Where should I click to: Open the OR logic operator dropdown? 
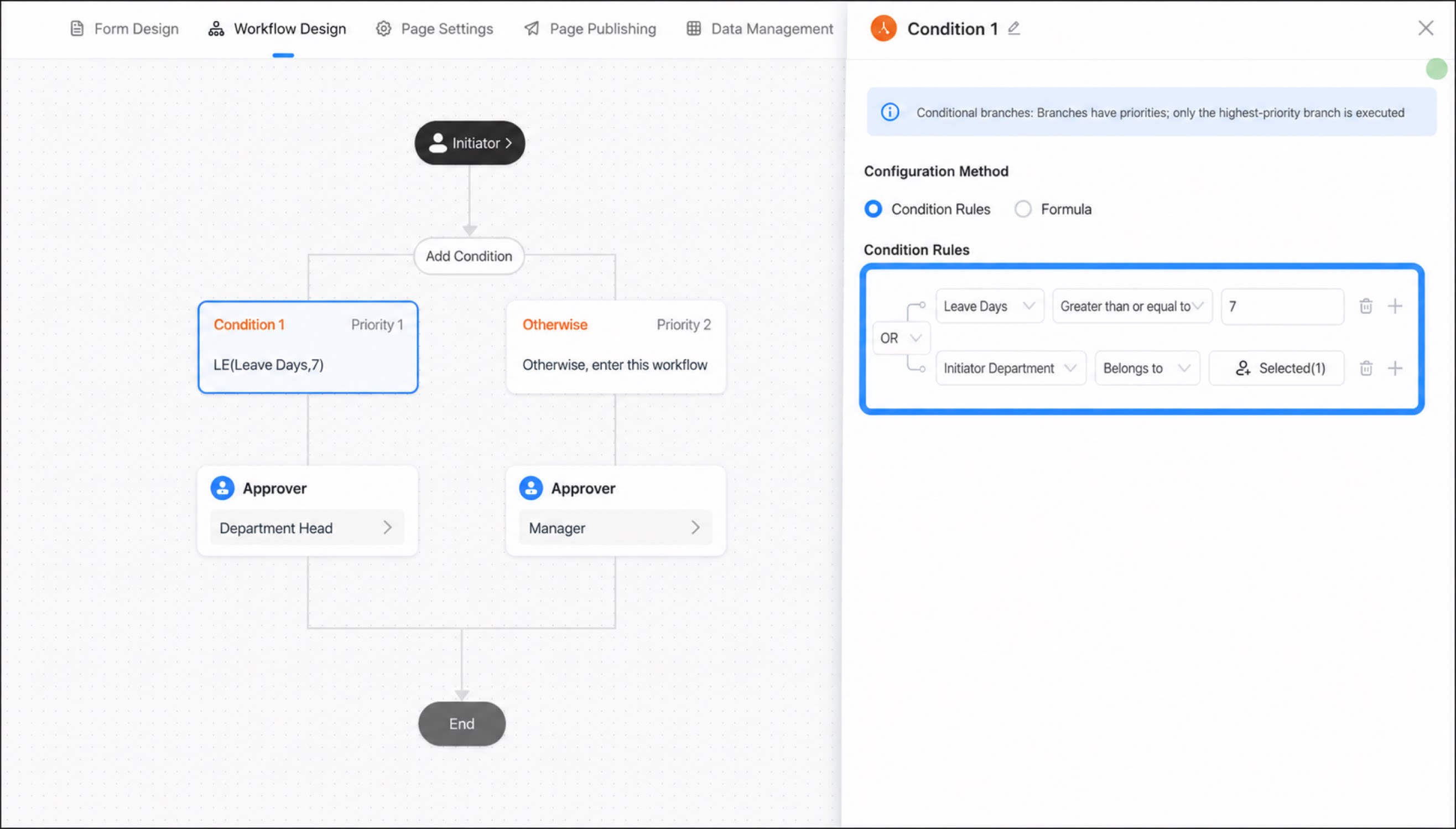(901, 338)
